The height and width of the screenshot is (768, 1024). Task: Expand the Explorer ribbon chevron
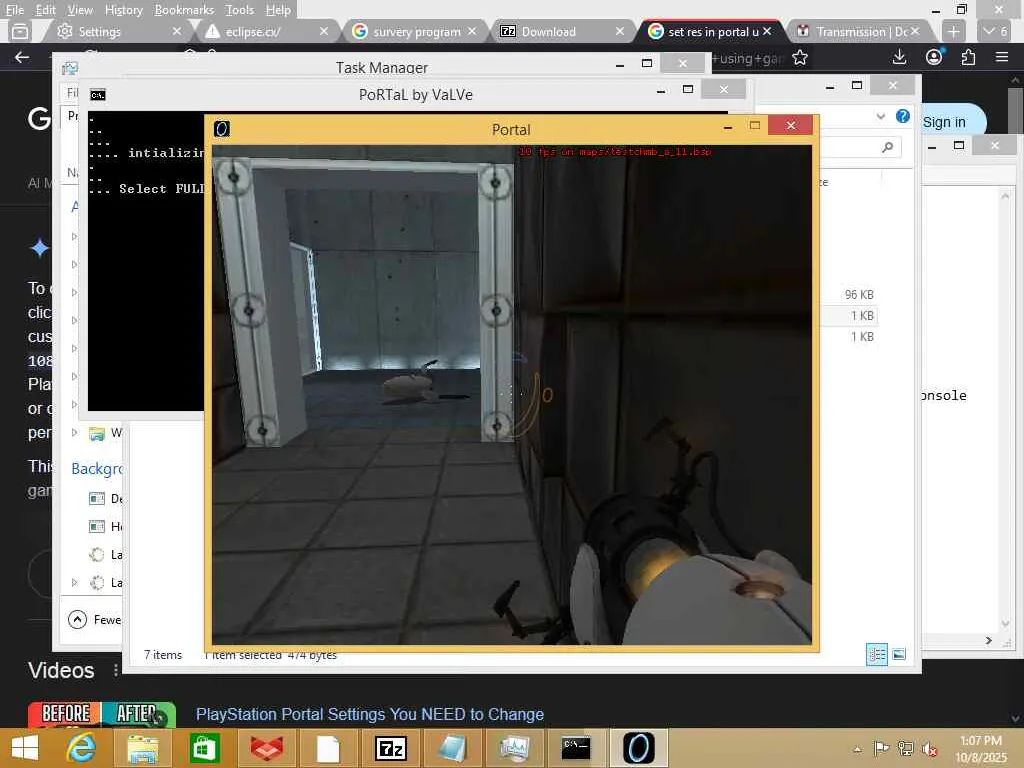click(880, 116)
